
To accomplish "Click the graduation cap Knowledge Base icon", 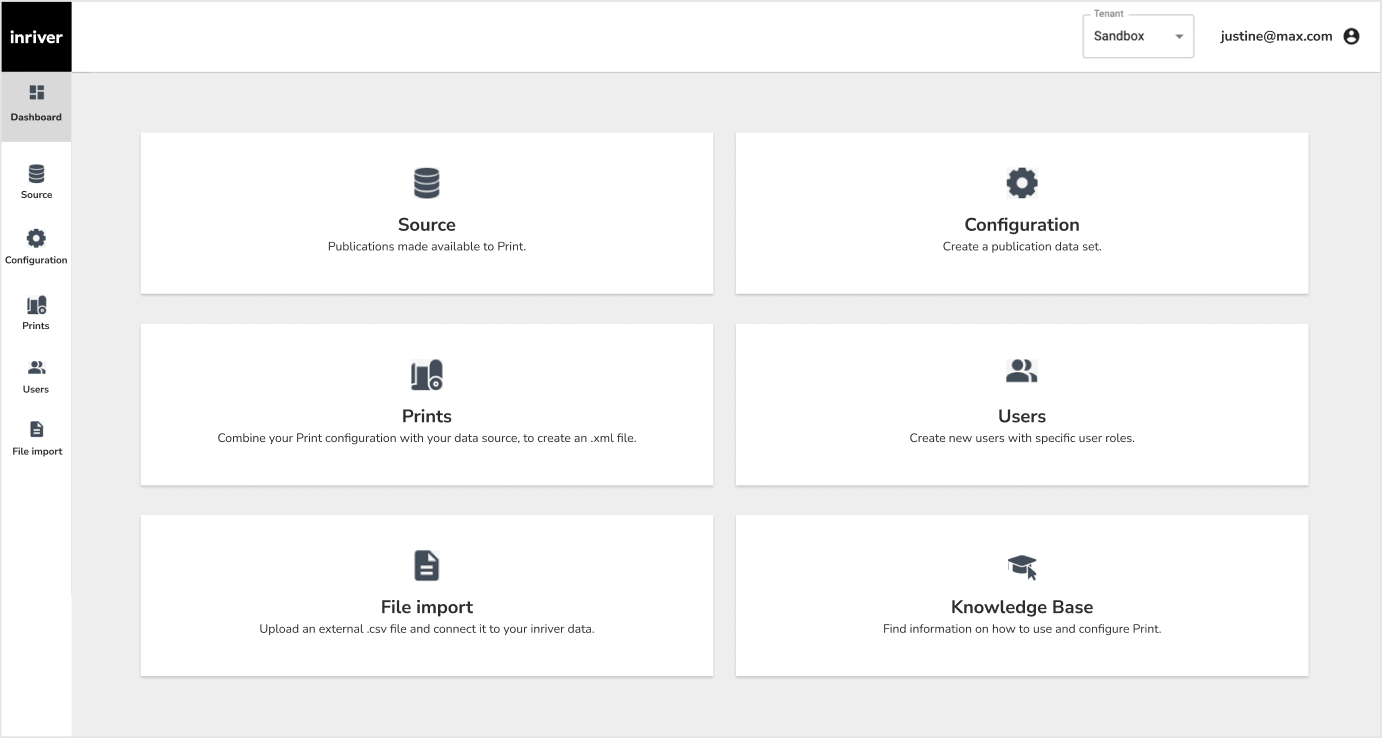I will pyautogui.click(x=1022, y=567).
